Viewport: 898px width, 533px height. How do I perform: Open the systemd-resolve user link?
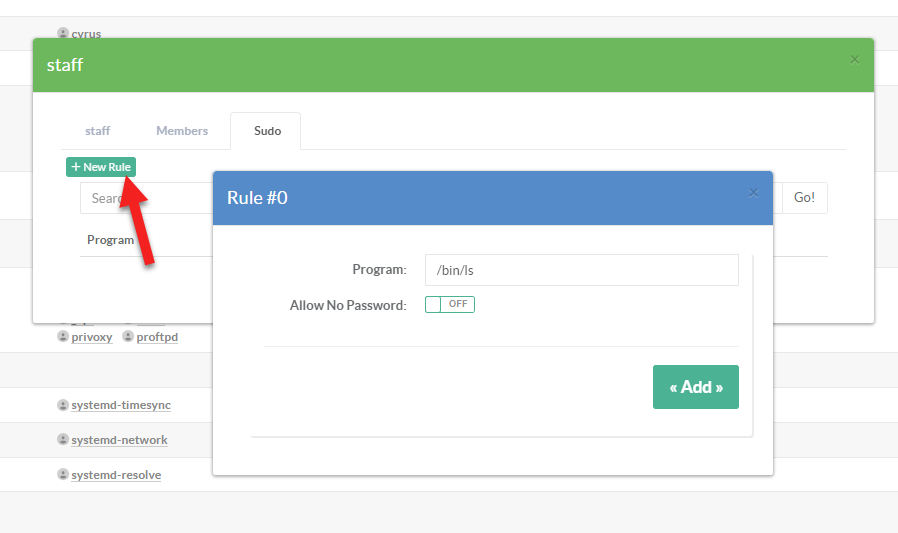tap(116, 474)
